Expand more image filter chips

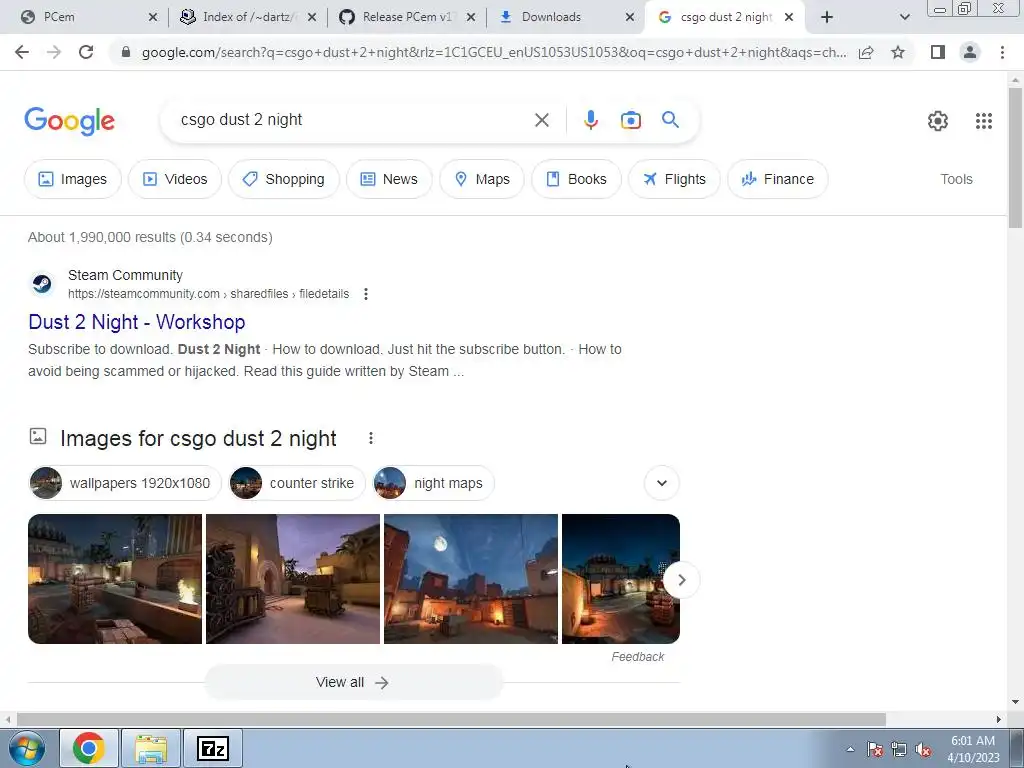pyautogui.click(x=662, y=483)
